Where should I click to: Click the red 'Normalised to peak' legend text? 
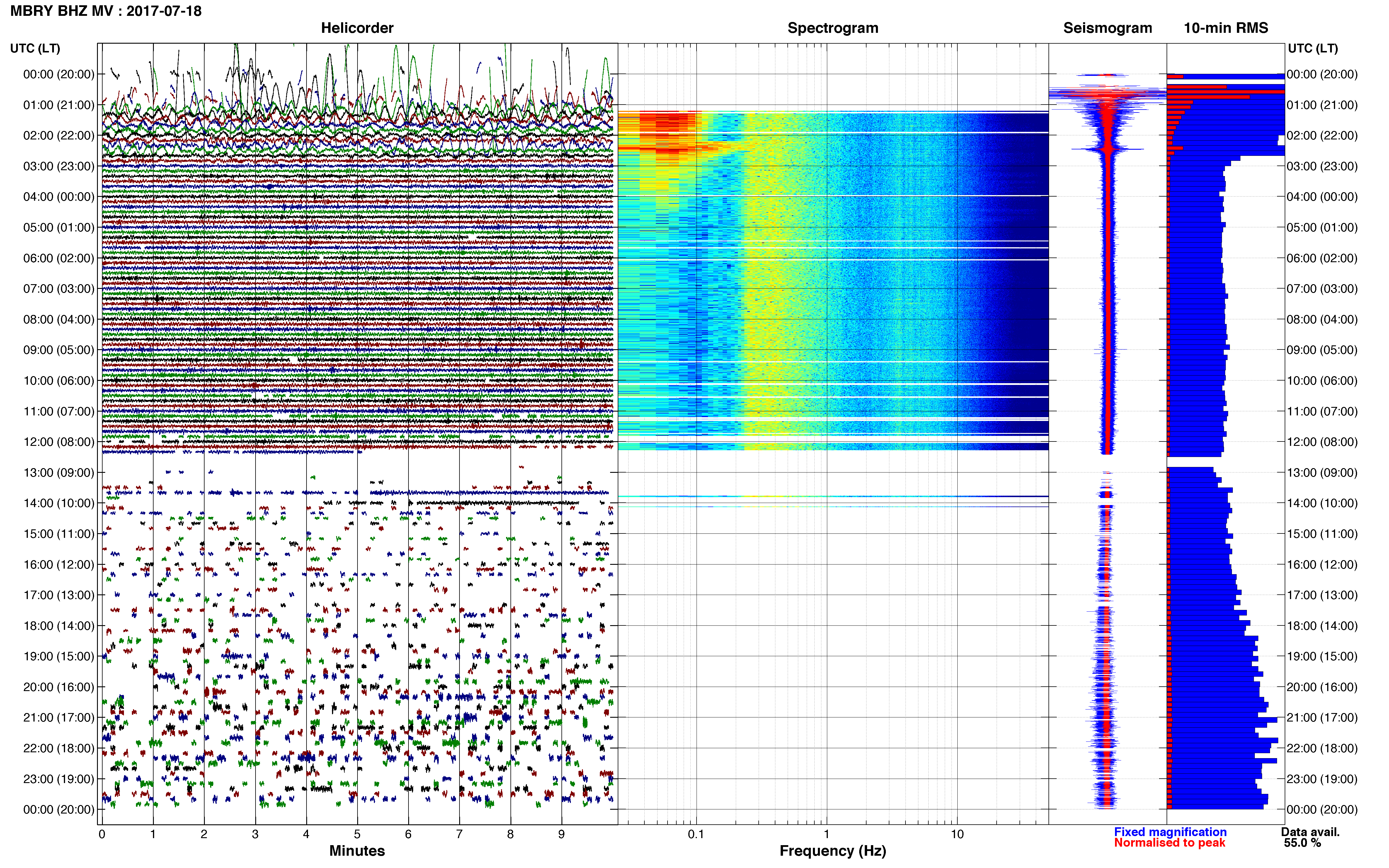pyautogui.click(x=1170, y=843)
